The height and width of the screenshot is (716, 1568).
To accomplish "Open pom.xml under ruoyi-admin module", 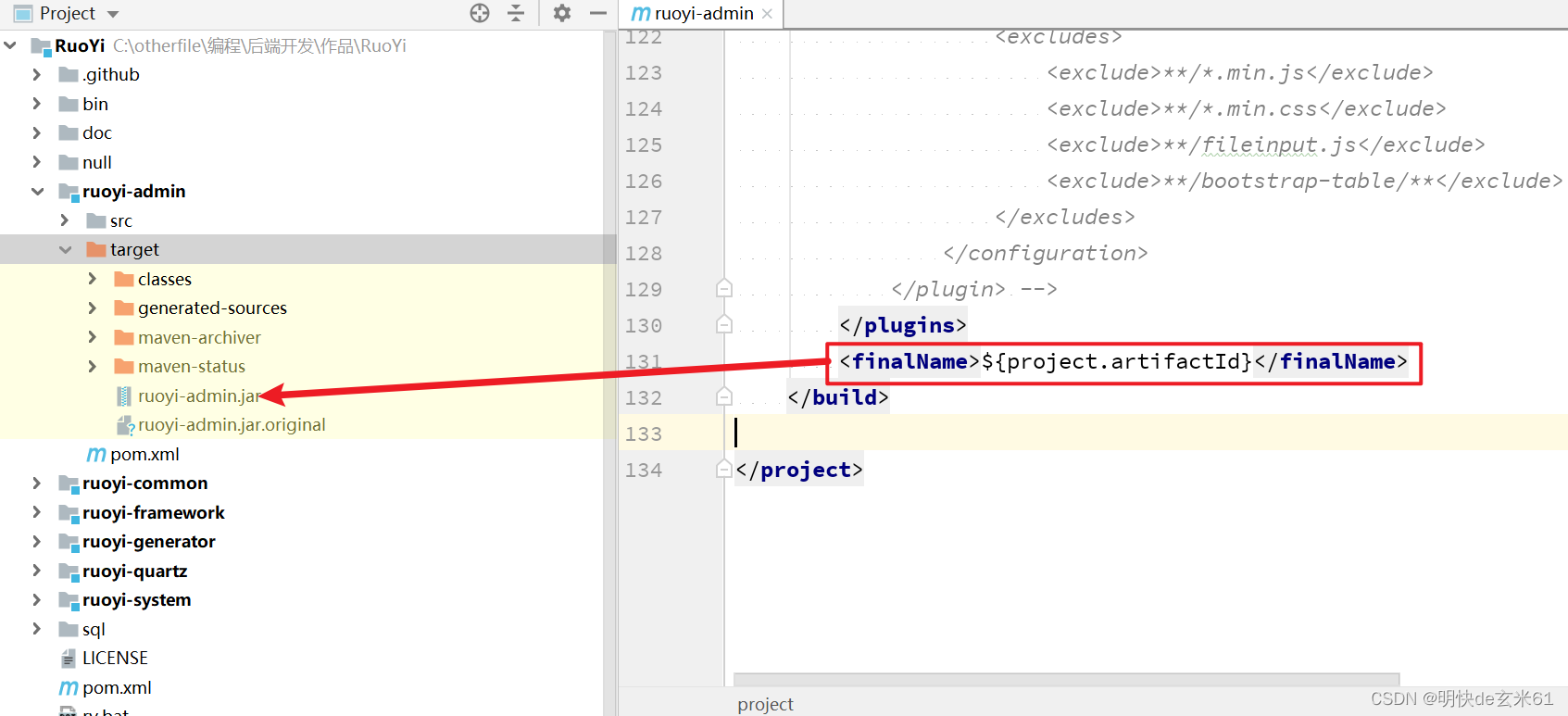I will (x=144, y=454).
